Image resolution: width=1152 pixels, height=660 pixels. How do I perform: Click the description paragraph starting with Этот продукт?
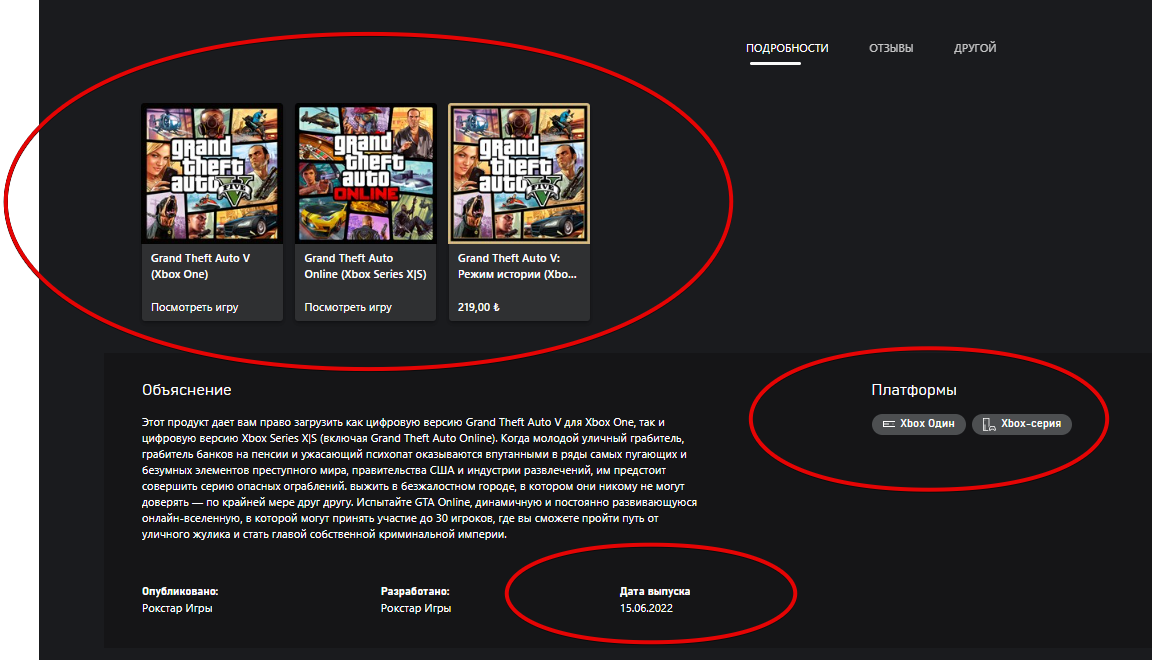point(420,478)
